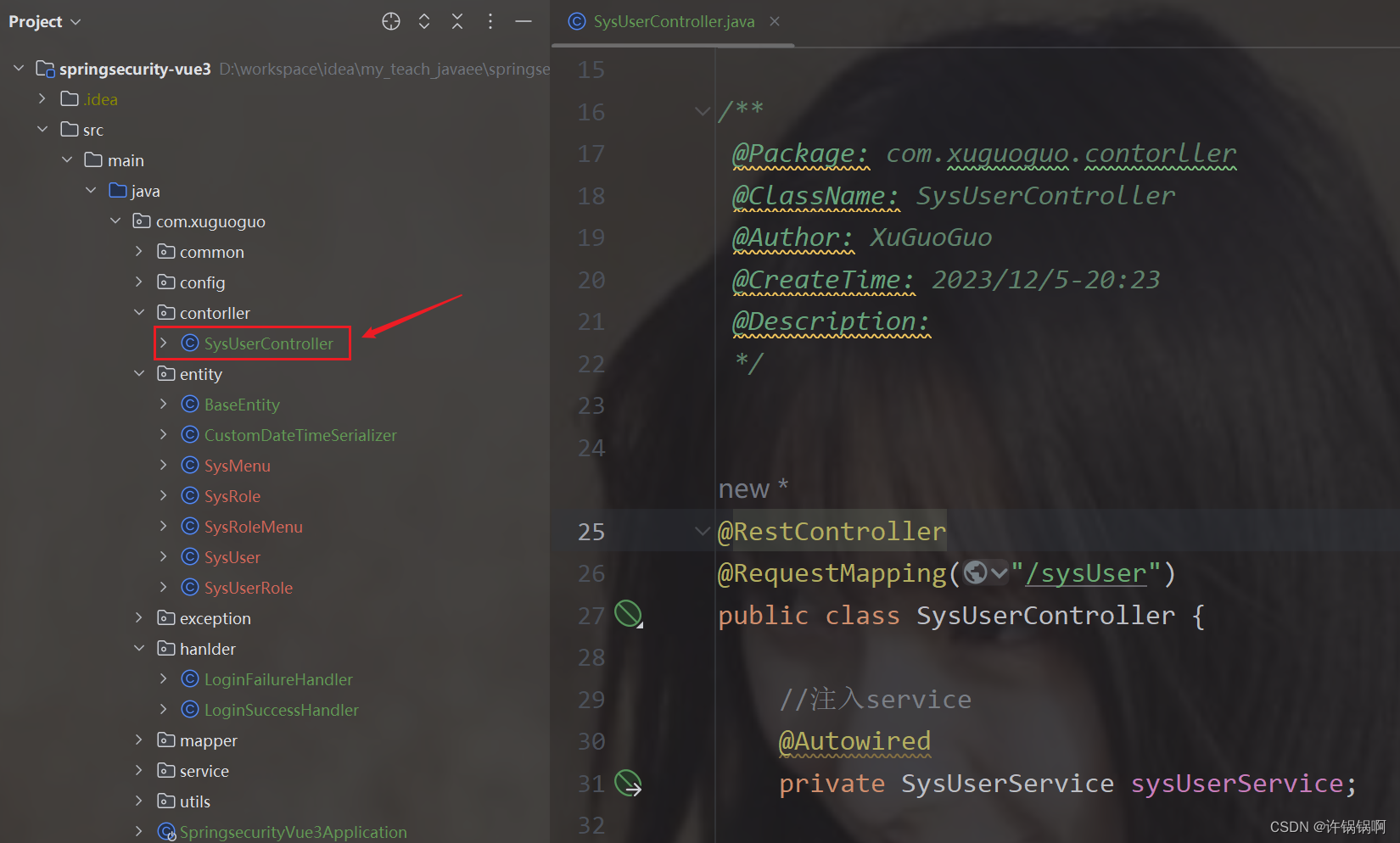Click the class icon of SysRole

click(190, 495)
